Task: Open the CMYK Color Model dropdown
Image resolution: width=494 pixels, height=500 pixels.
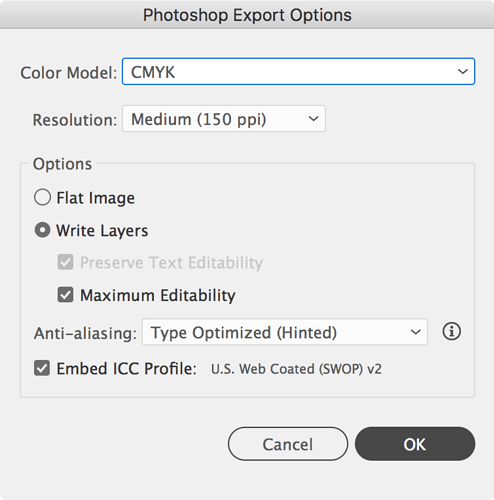Action: click(298, 71)
